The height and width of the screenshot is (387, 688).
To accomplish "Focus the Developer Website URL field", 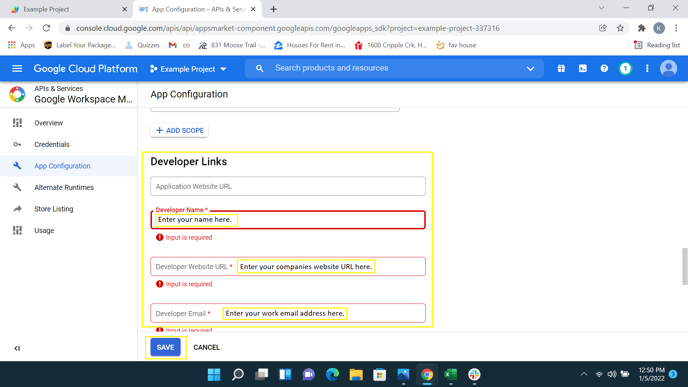I will (288, 266).
